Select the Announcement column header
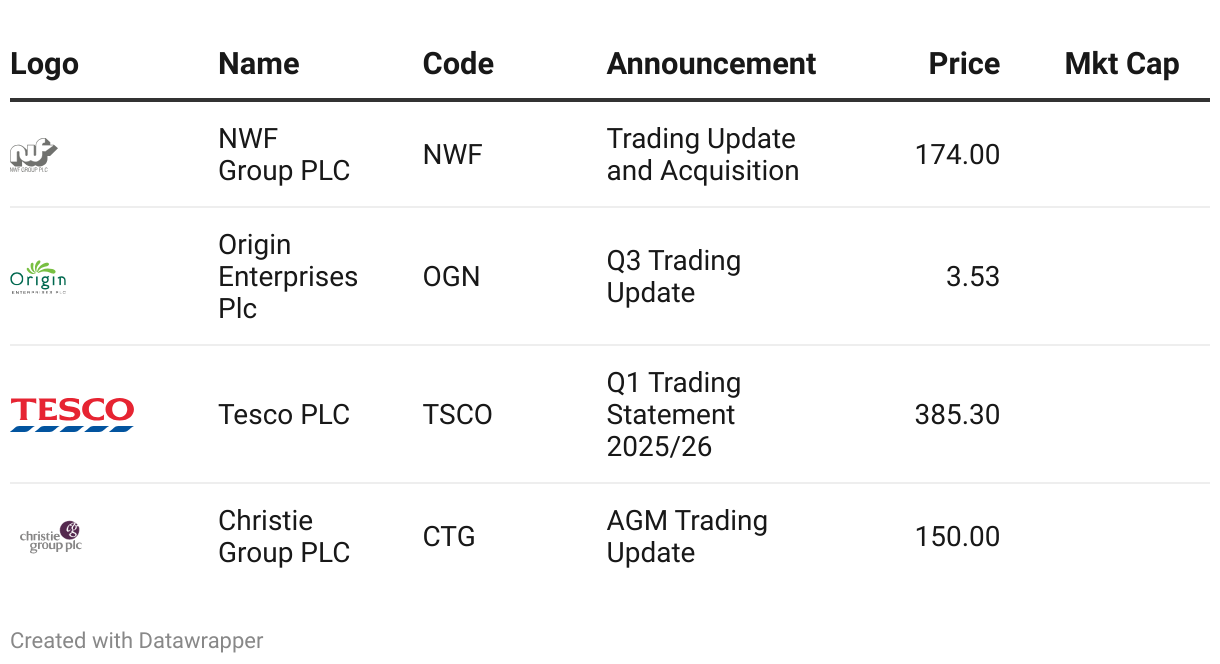Screen dimensions: 1220x664 [x=711, y=64]
